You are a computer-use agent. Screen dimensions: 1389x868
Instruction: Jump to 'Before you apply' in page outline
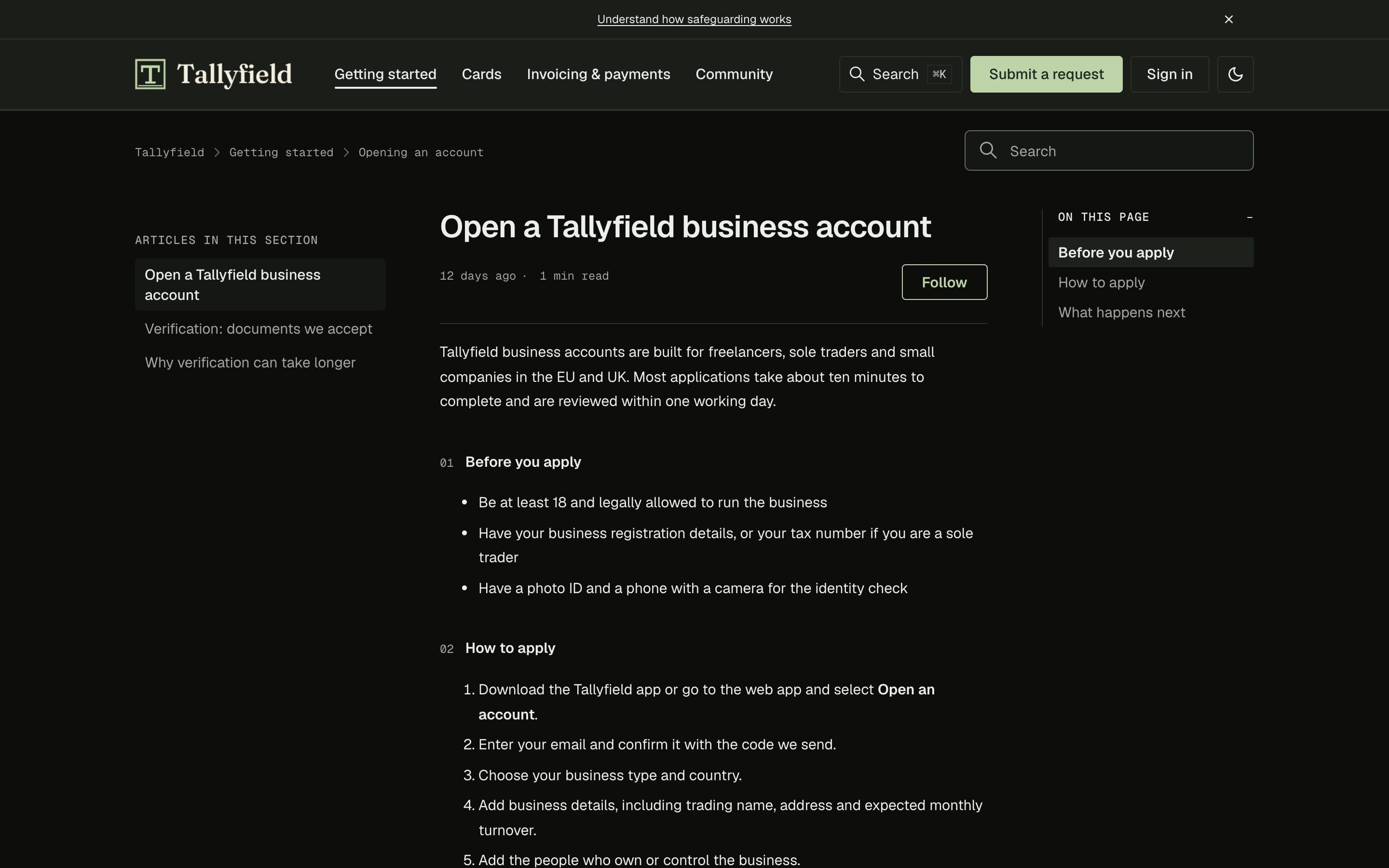(x=1150, y=253)
